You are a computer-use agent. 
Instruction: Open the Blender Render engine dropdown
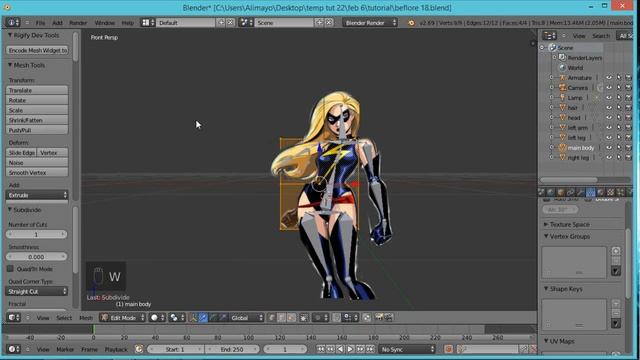coord(370,23)
